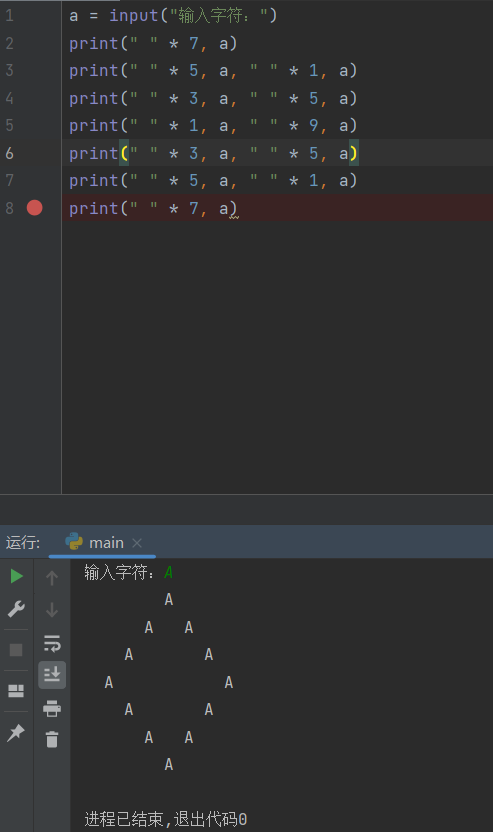Click the Stop square icon
The height and width of the screenshot is (832, 493).
[x=16, y=650]
